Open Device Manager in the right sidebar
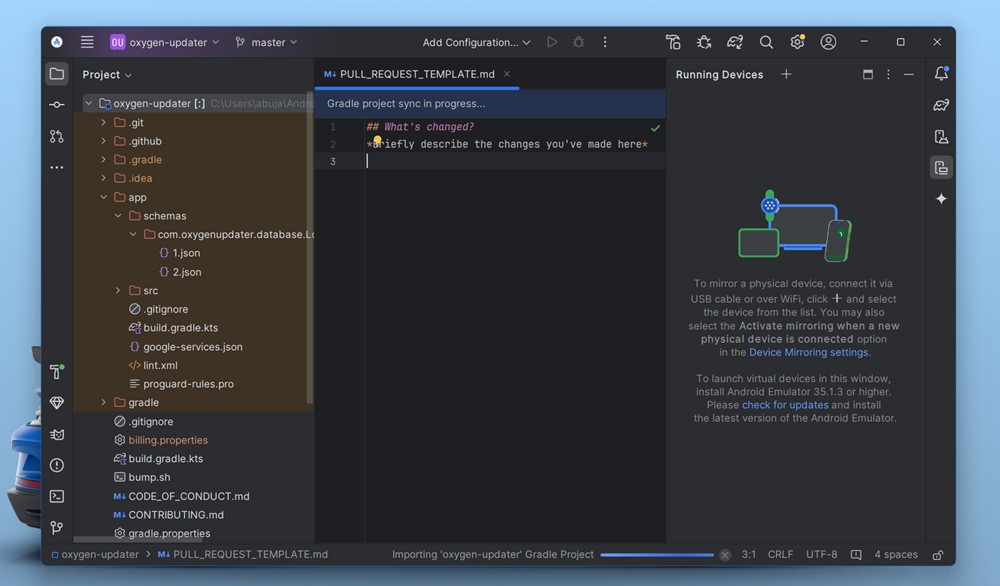Viewport: 1000px width, 586px height. [x=940, y=135]
